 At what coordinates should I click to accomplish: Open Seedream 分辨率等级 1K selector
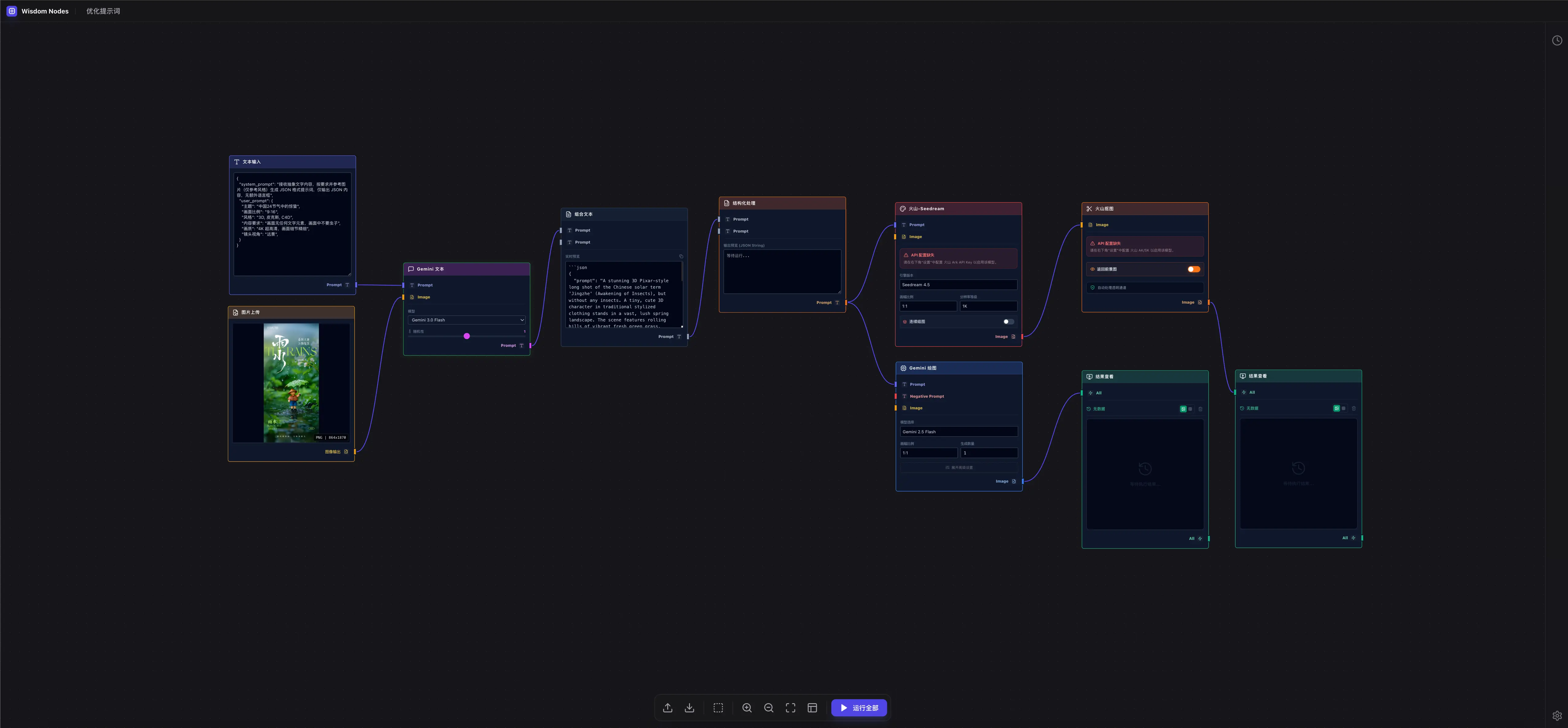point(989,306)
